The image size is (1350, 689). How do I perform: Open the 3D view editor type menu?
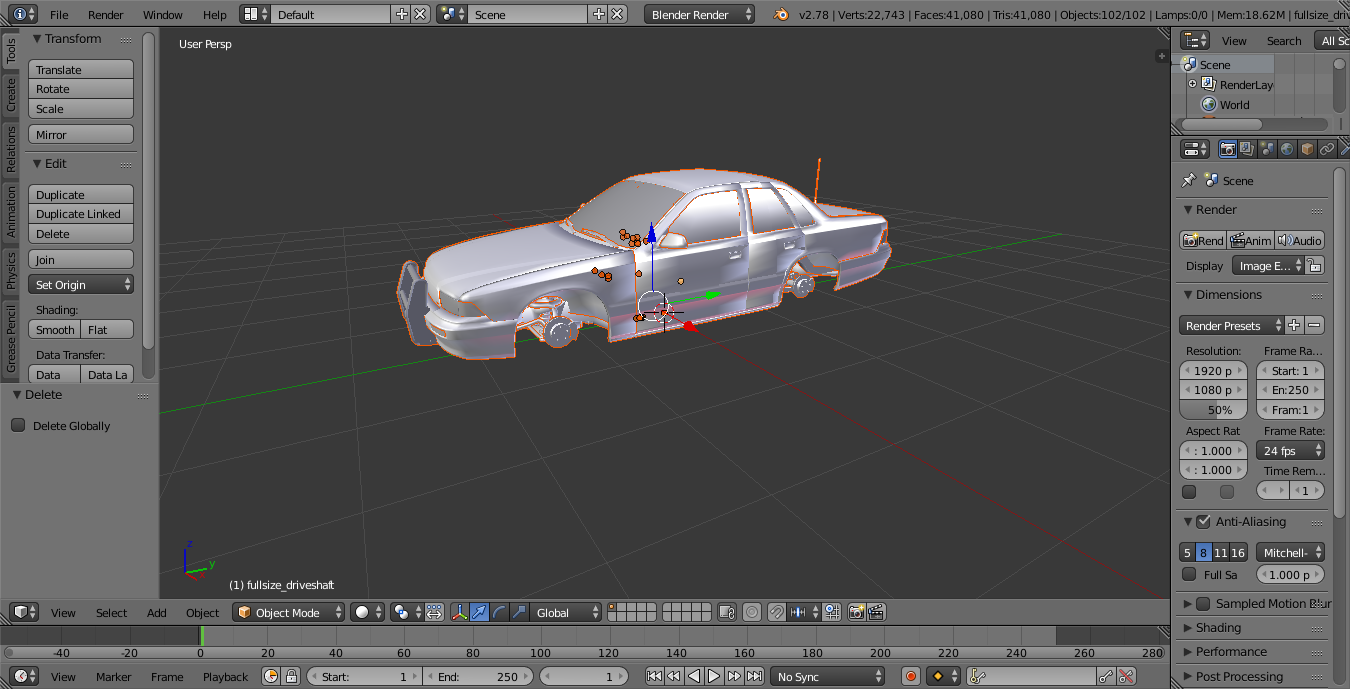[24, 612]
